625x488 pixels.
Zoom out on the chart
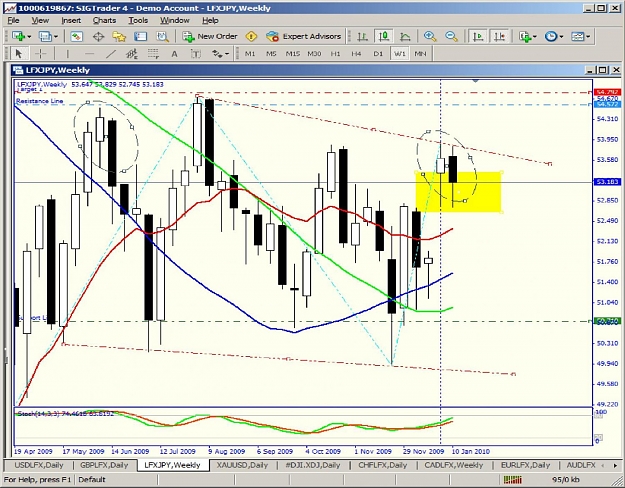tap(451, 37)
